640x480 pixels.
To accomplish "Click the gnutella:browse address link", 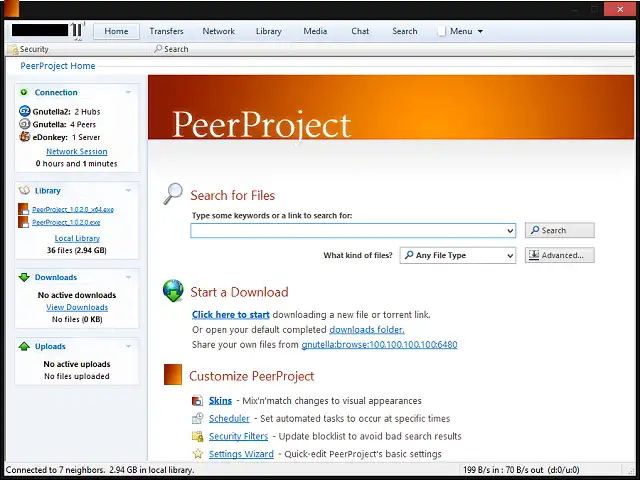I will tap(379, 344).
